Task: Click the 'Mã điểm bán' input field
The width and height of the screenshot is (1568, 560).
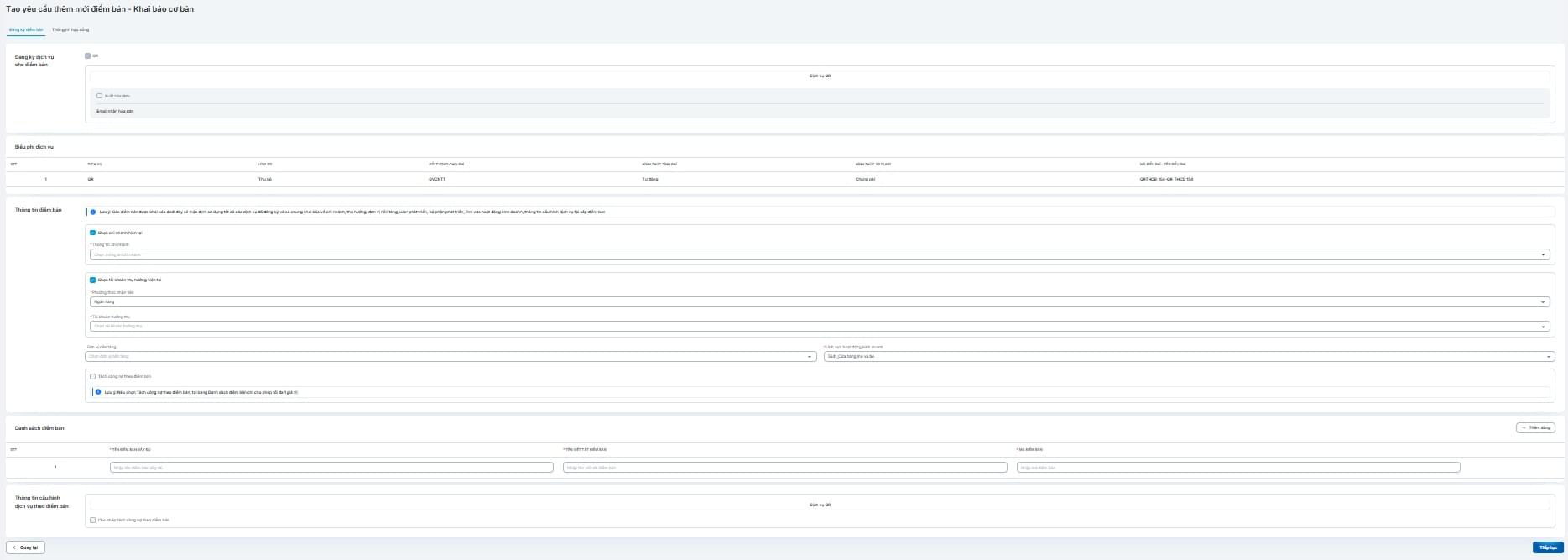Action: (x=1237, y=468)
